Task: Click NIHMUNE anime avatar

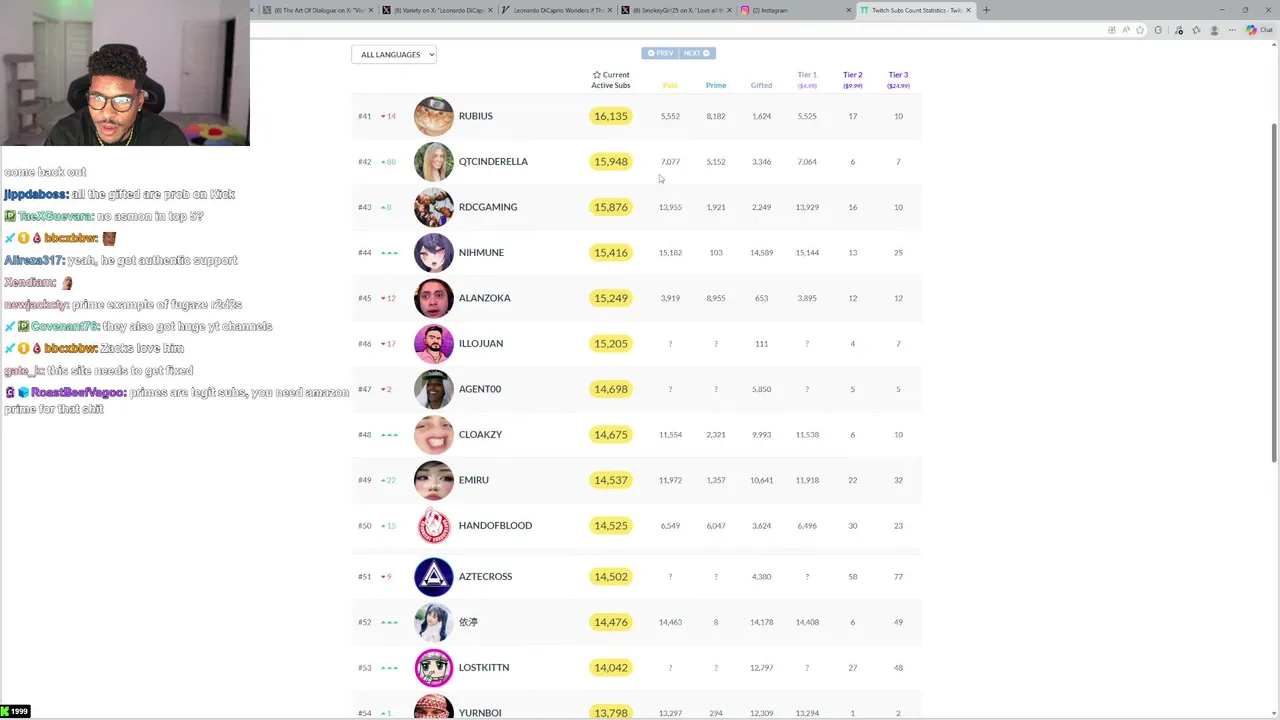Action: pos(433,253)
